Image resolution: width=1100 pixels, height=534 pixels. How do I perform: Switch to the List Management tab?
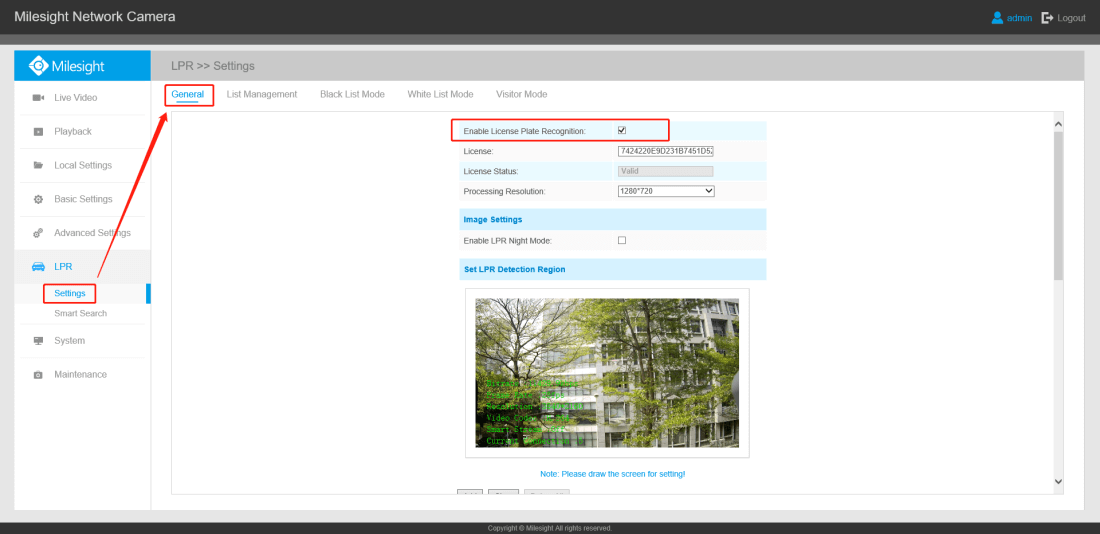pos(262,94)
